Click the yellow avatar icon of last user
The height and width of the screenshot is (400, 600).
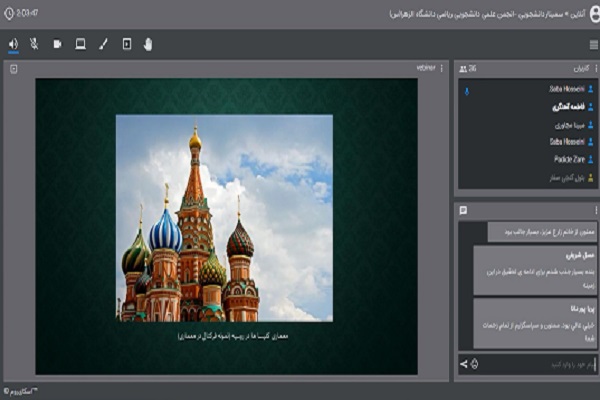pyautogui.click(x=590, y=178)
